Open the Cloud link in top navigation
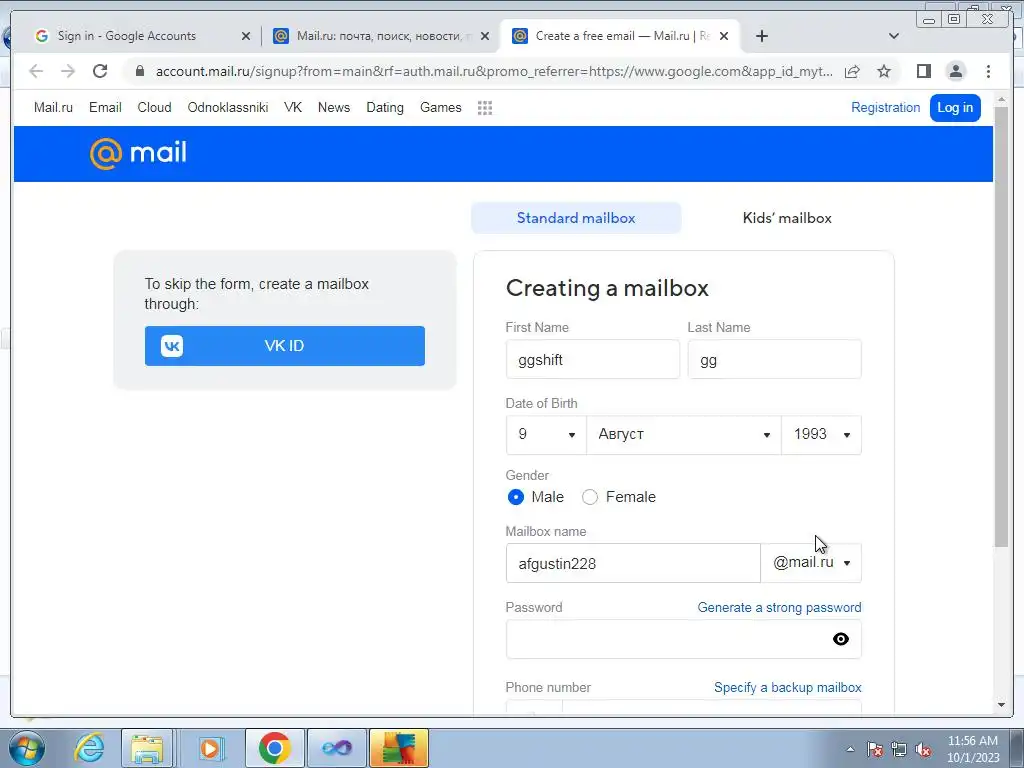Image resolution: width=1024 pixels, height=768 pixels. tap(154, 108)
